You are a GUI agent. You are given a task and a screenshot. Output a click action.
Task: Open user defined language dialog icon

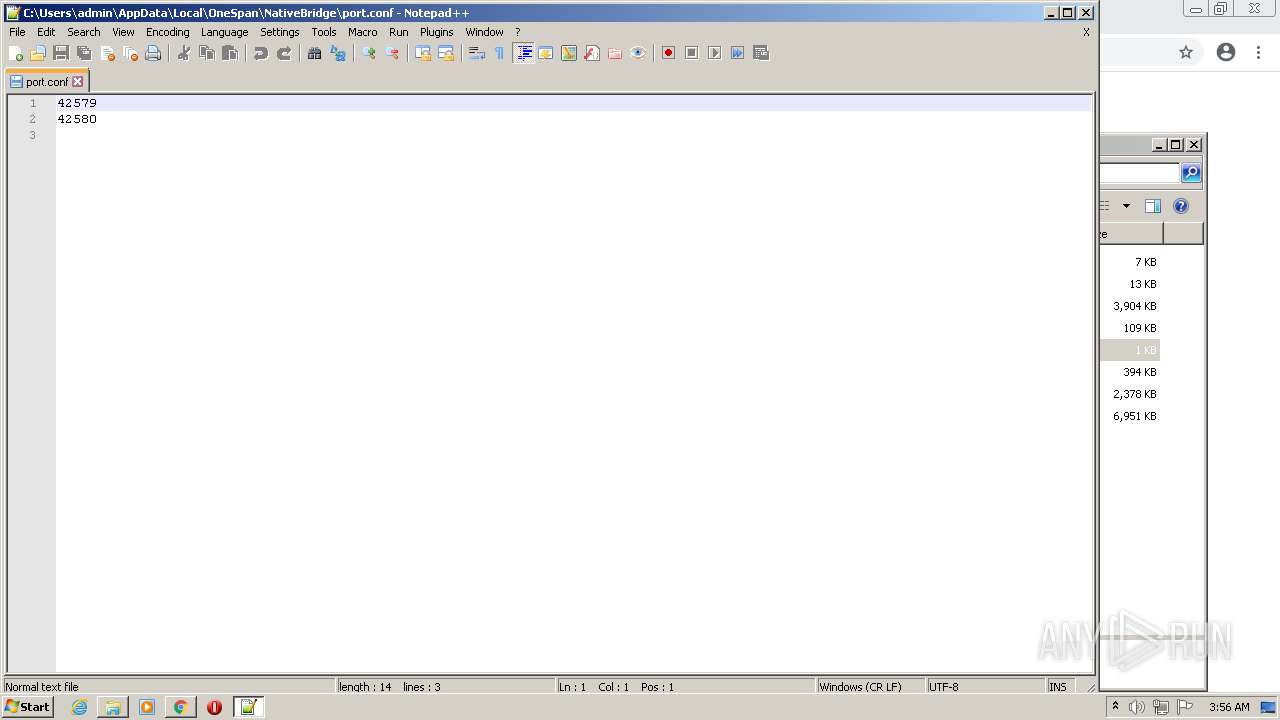pyautogui.click(x=546, y=53)
